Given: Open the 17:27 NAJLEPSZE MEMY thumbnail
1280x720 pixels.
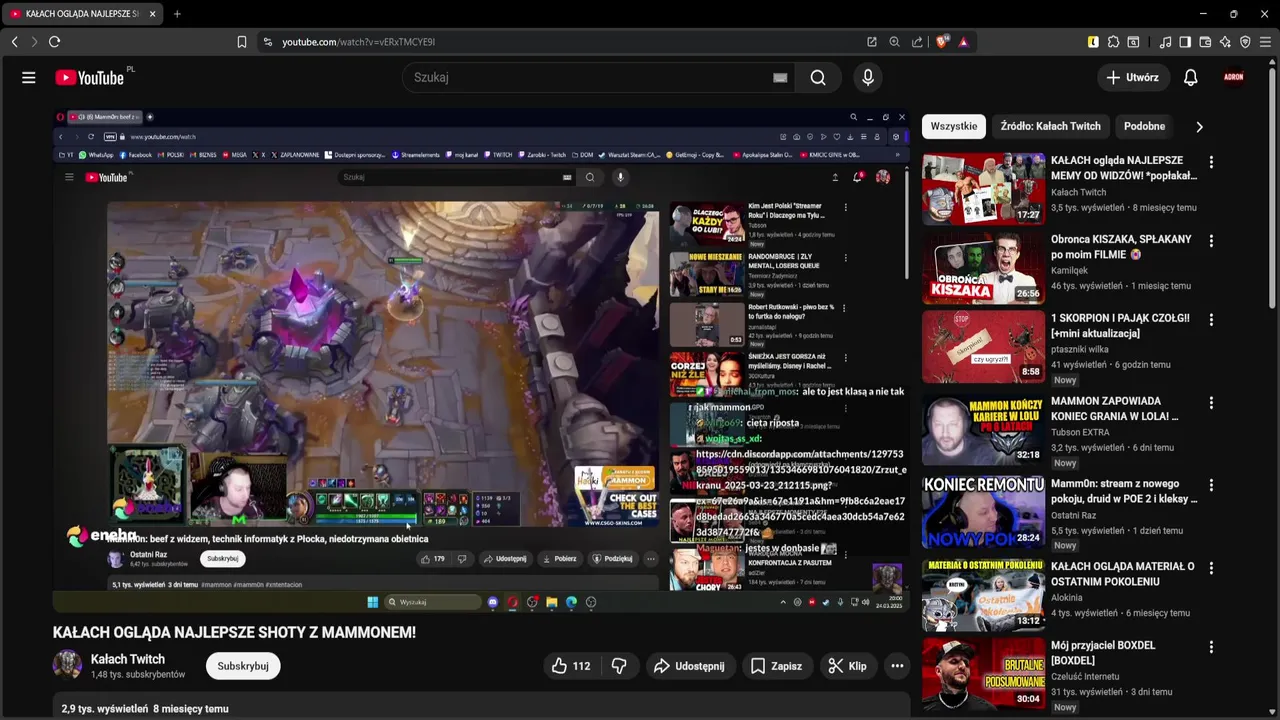Looking at the screenshot, I should [983, 189].
